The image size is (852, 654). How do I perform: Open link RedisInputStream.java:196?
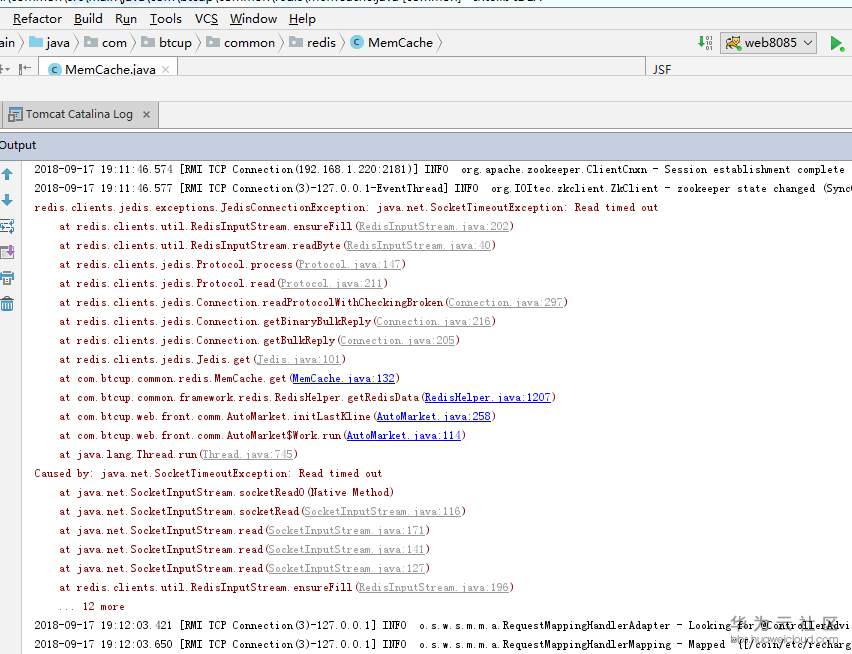(x=434, y=588)
